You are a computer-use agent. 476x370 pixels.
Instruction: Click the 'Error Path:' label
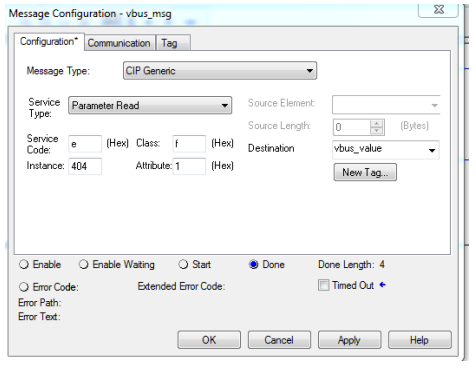[x=40, y=303]
